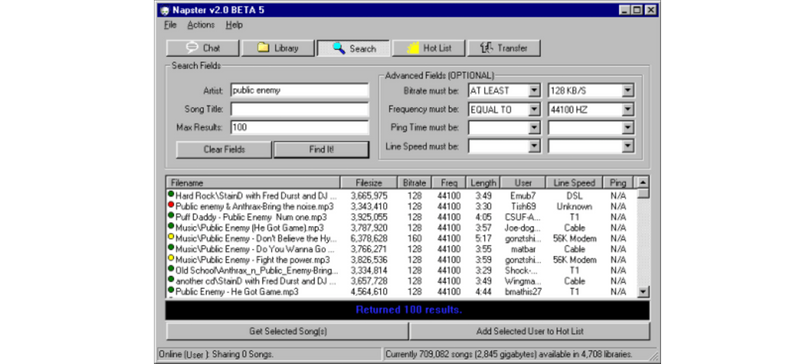Sort results by Filename column header
Viewport: 804px width, 364px height.
click(x=253, y=183)
